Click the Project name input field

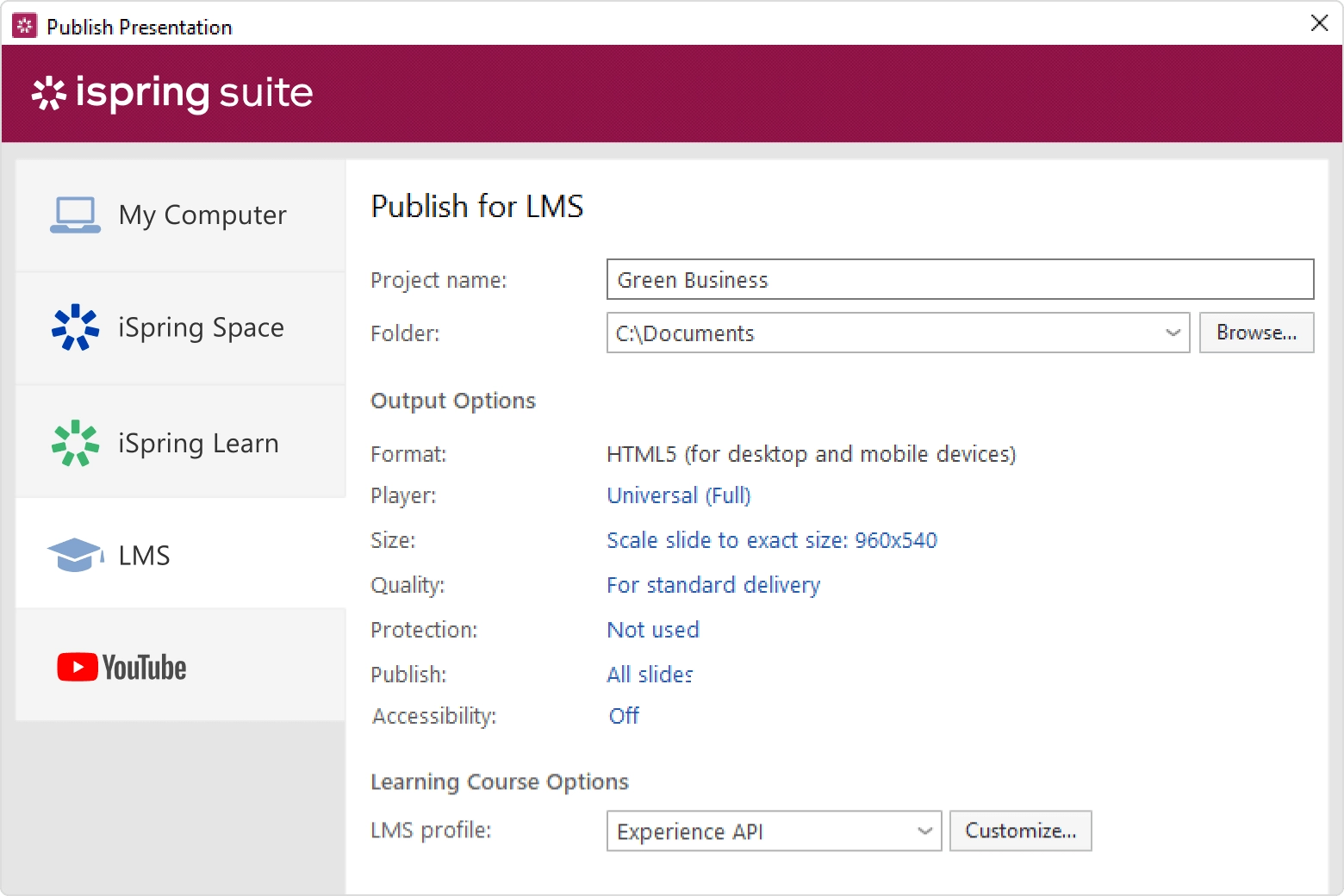(960, 279)
